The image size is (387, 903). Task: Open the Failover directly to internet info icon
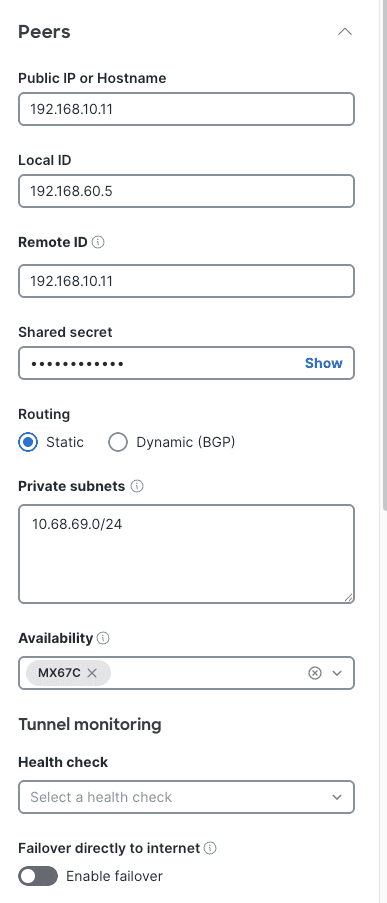211,848
